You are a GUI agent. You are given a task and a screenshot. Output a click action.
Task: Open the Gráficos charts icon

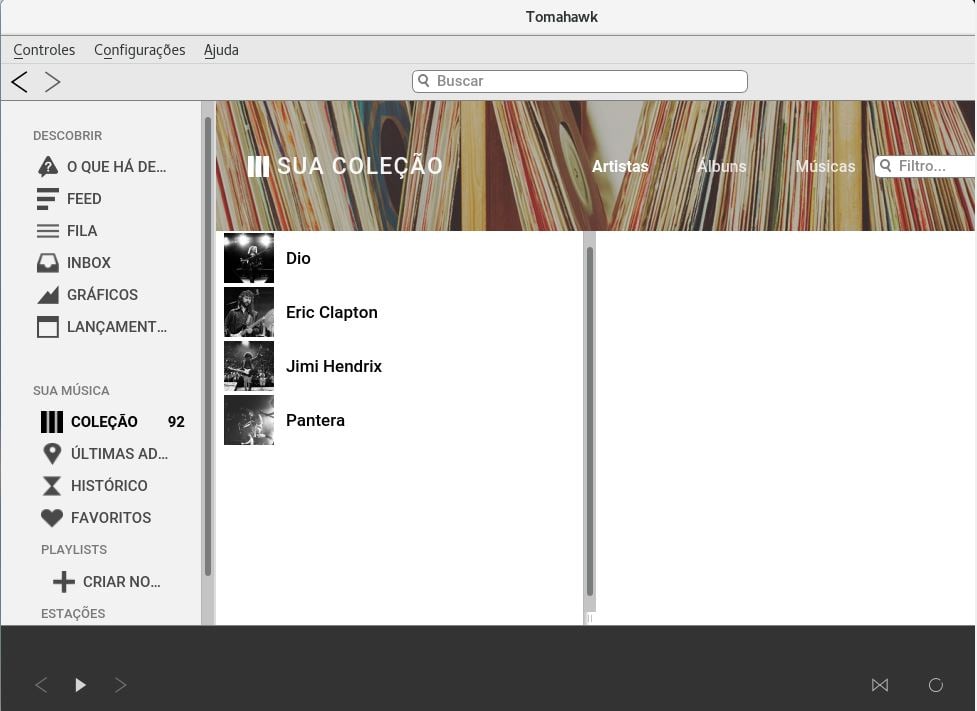coord(47,295)
